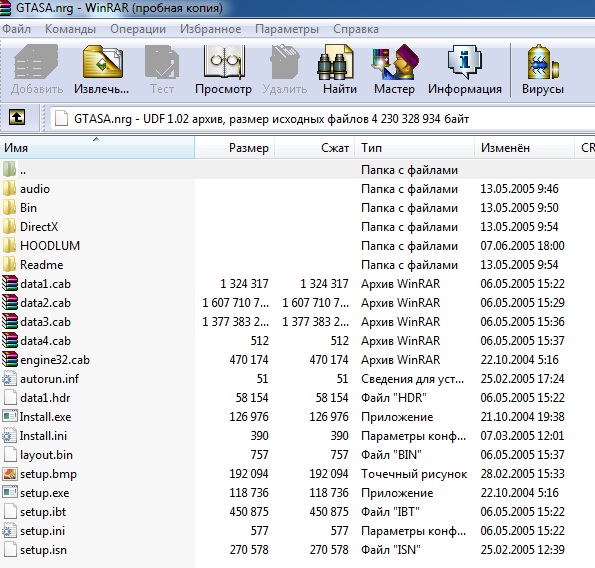This screenshot has height=568, width=595.
Task: Open the Операции menu
Action: (x=138, y=29)
